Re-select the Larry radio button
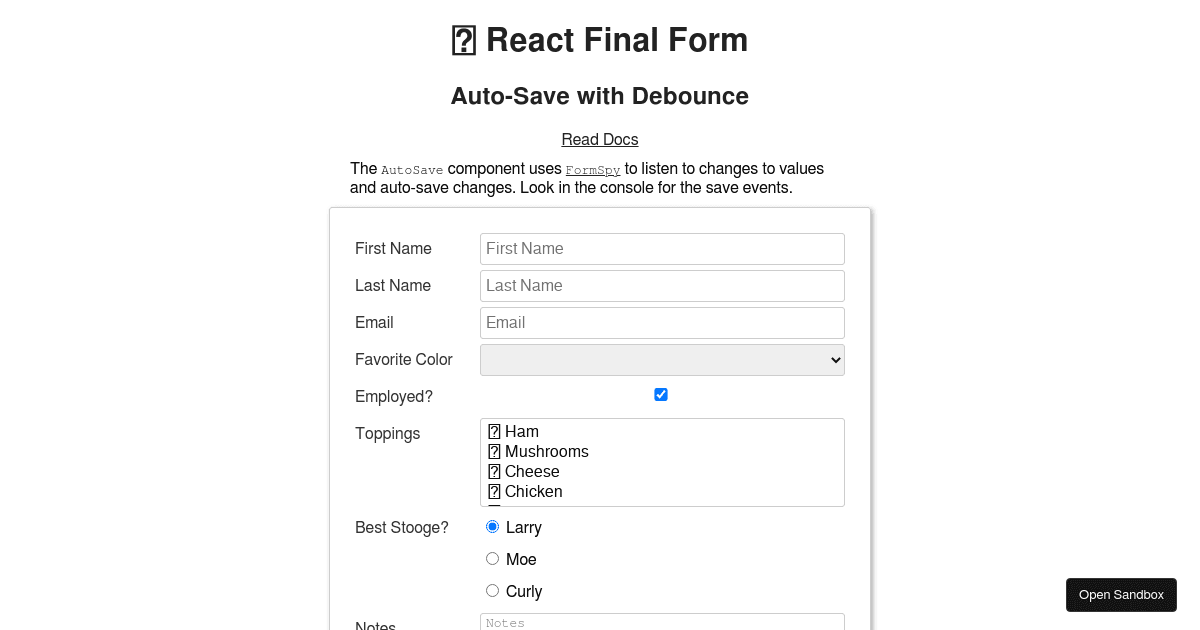 [492, 525]
